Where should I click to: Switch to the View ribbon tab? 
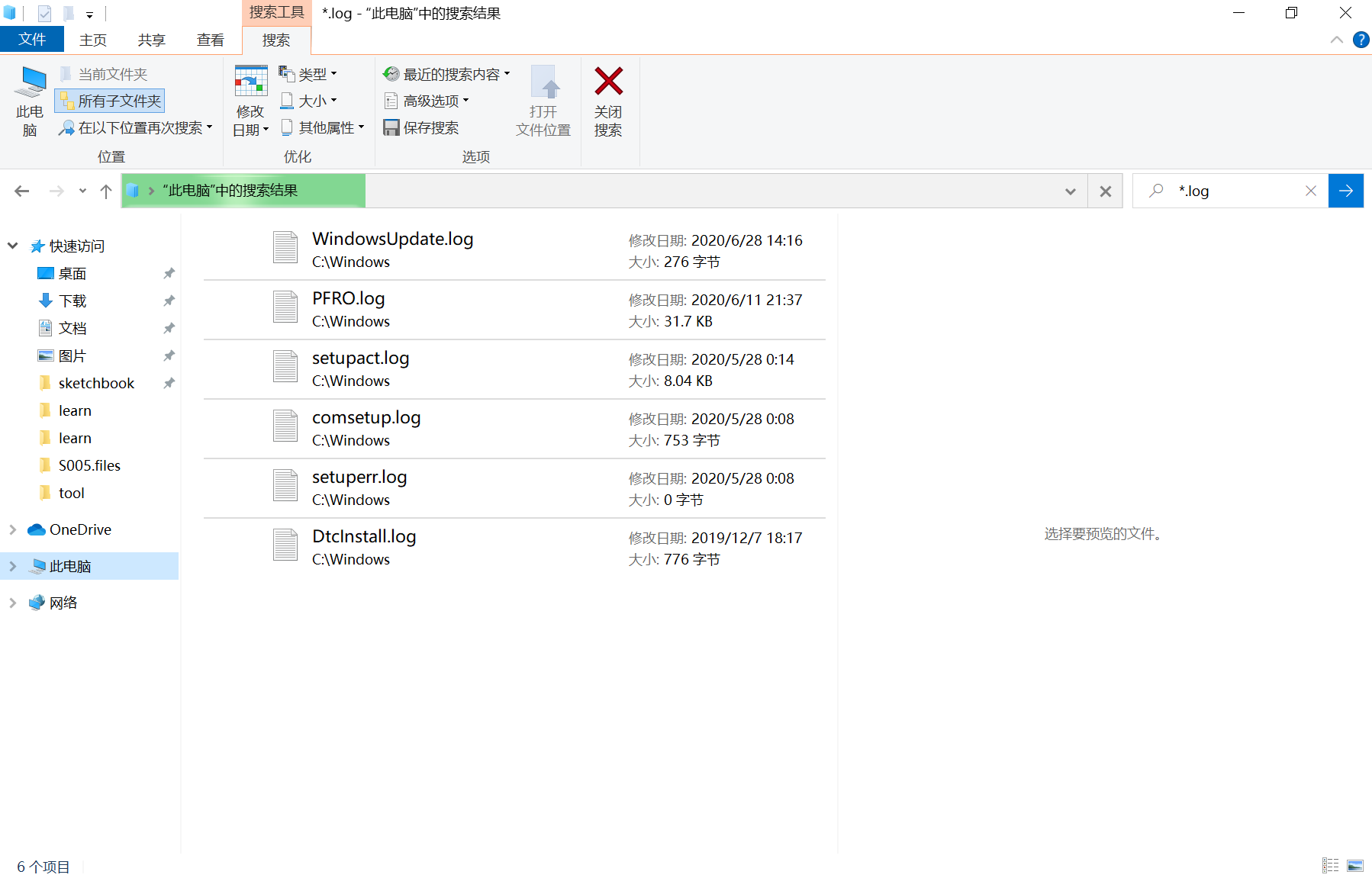[x=210, y=40]
